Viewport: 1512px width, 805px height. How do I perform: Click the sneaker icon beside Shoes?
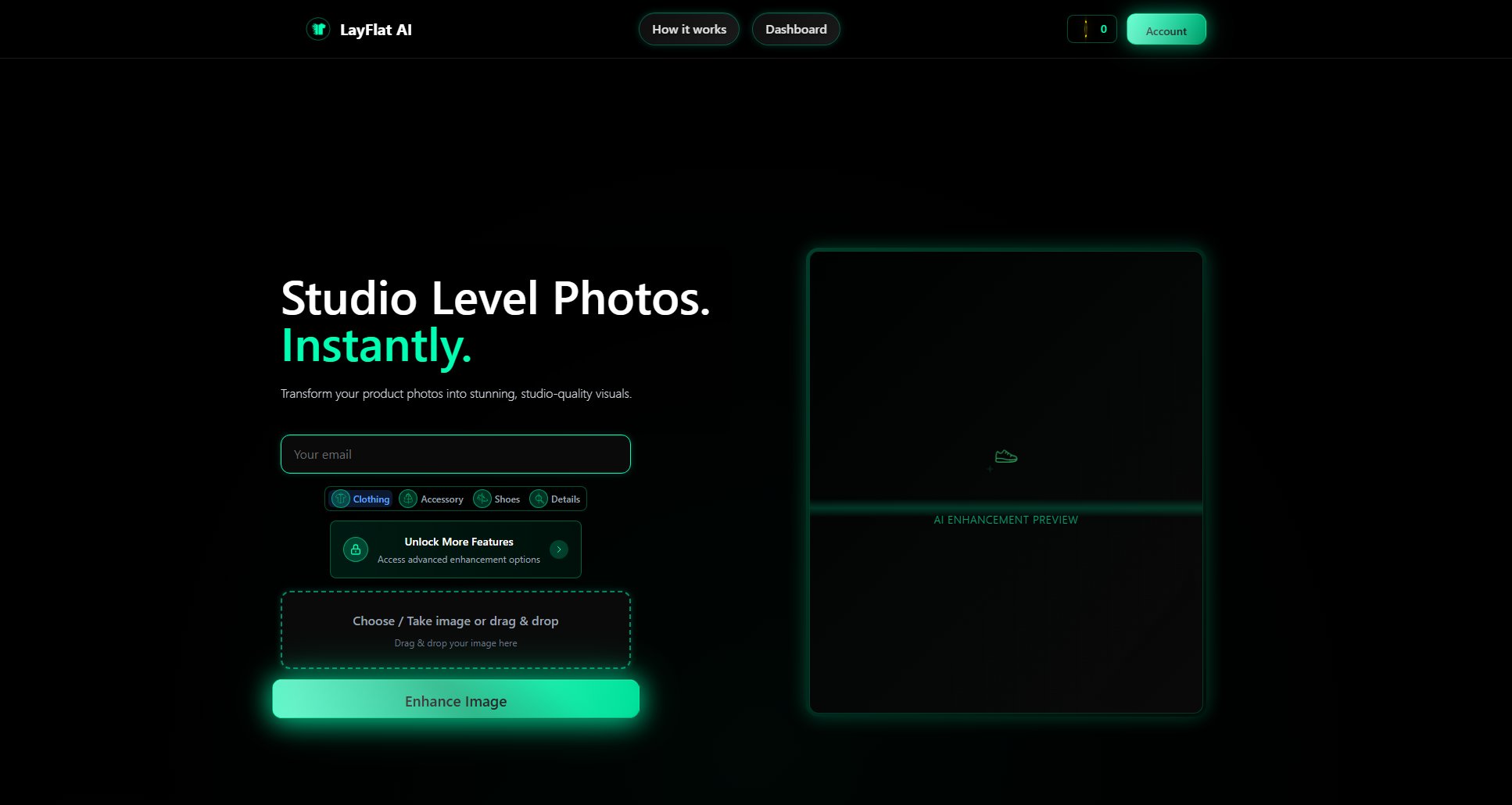click(x=483, y=499)
